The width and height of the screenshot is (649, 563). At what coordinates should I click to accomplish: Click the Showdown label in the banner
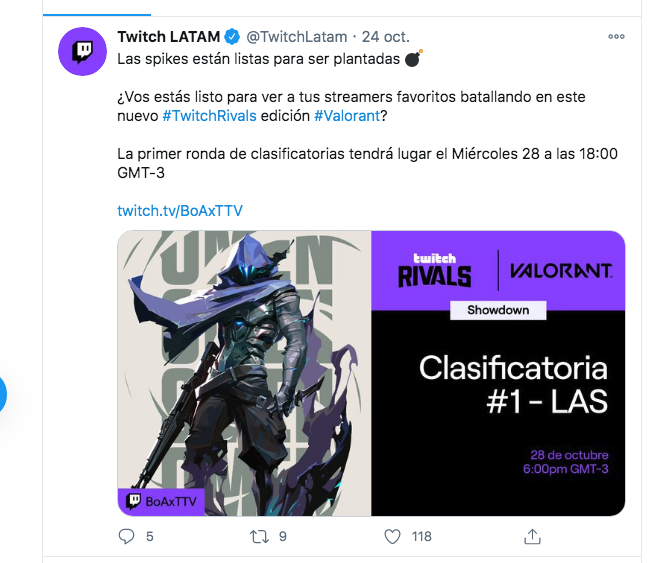pos(498,310)
